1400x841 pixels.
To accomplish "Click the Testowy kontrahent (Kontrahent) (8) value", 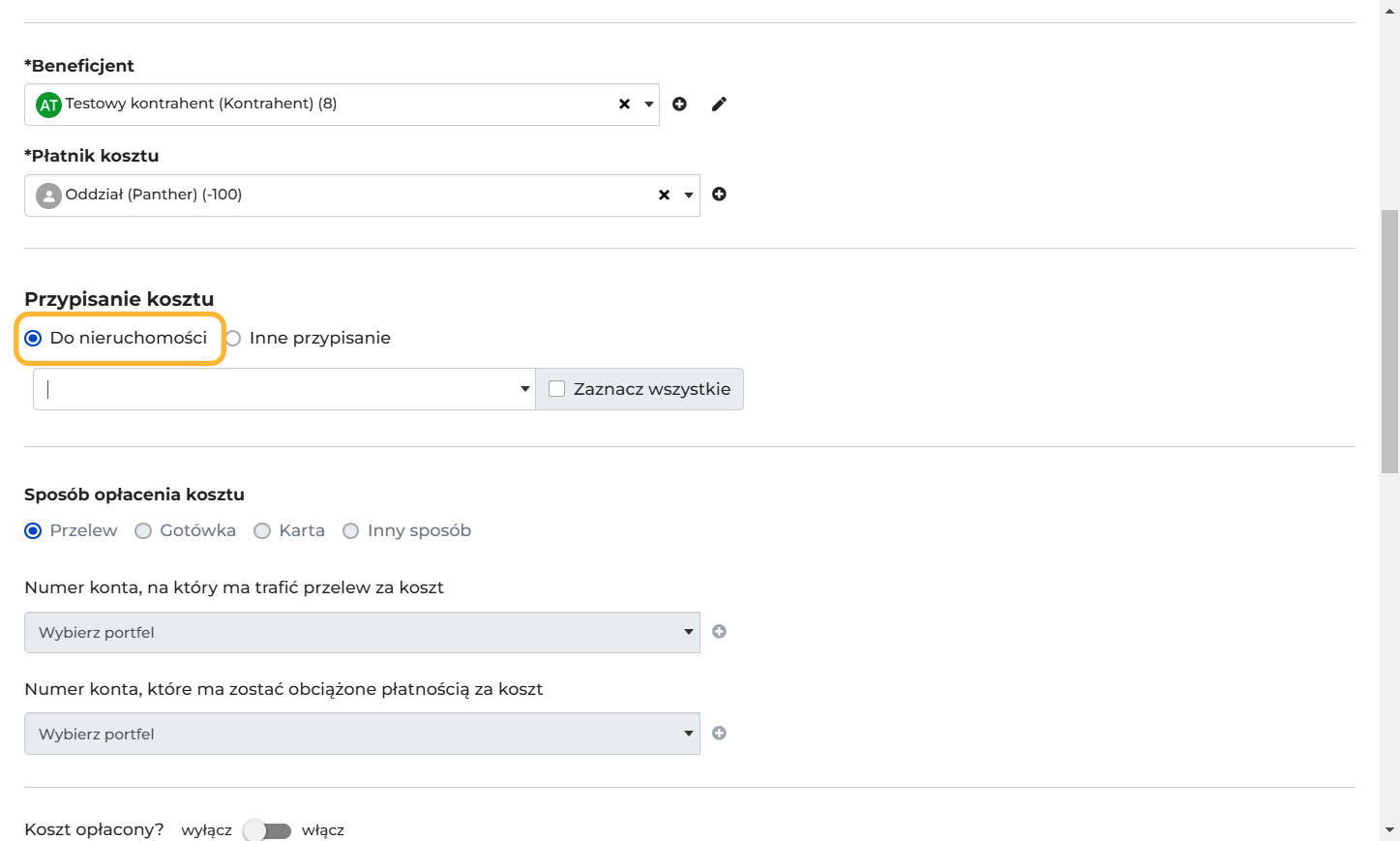I will 201,104.
